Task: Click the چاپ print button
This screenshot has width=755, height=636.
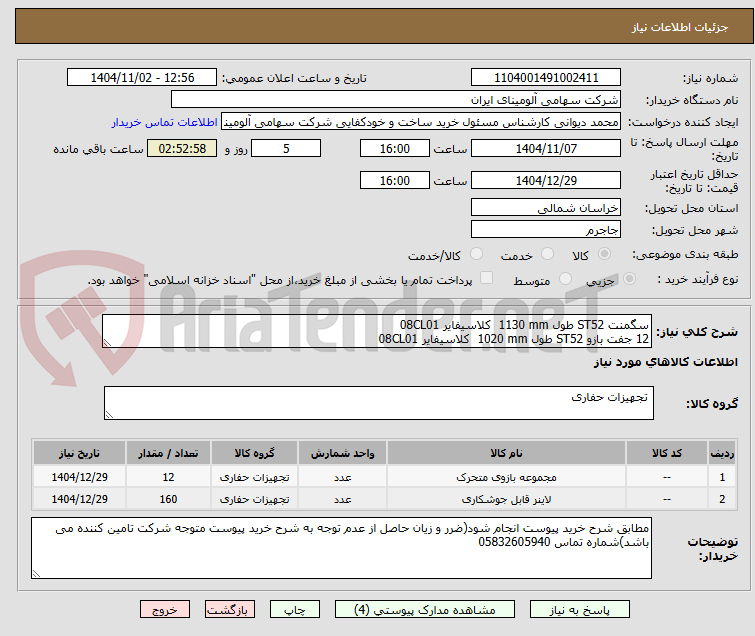Action: pos(295,610)
